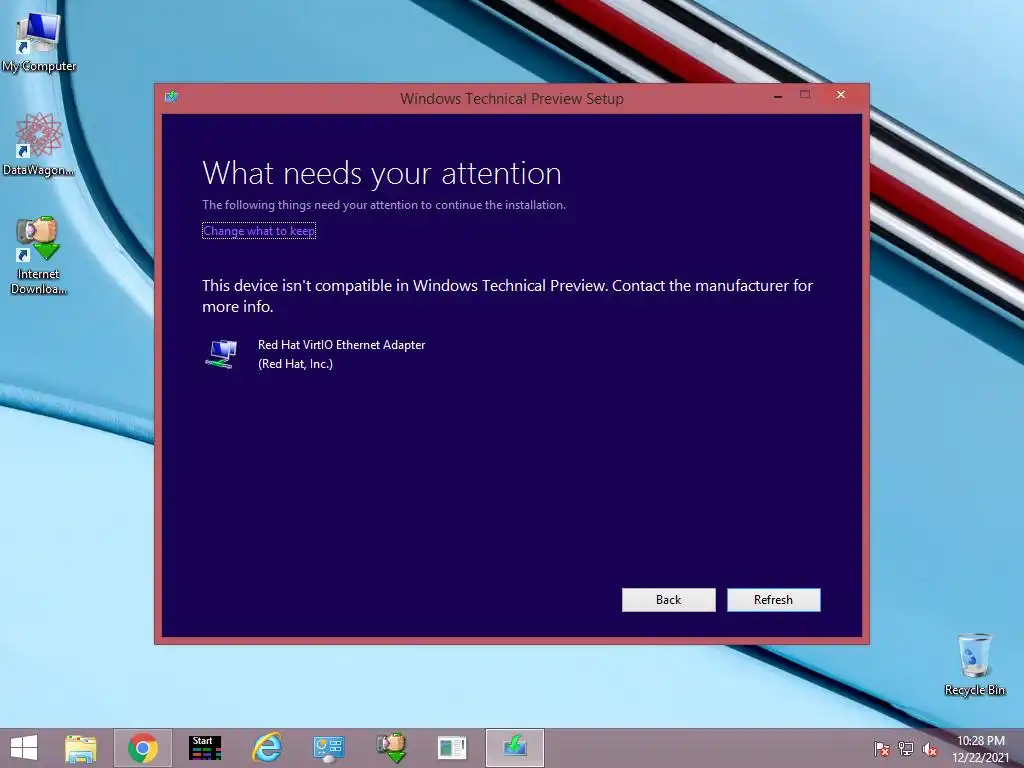Open Internet Download Manager taskbar icon
Screen dimensions: 1024x768
coord(391,748)
